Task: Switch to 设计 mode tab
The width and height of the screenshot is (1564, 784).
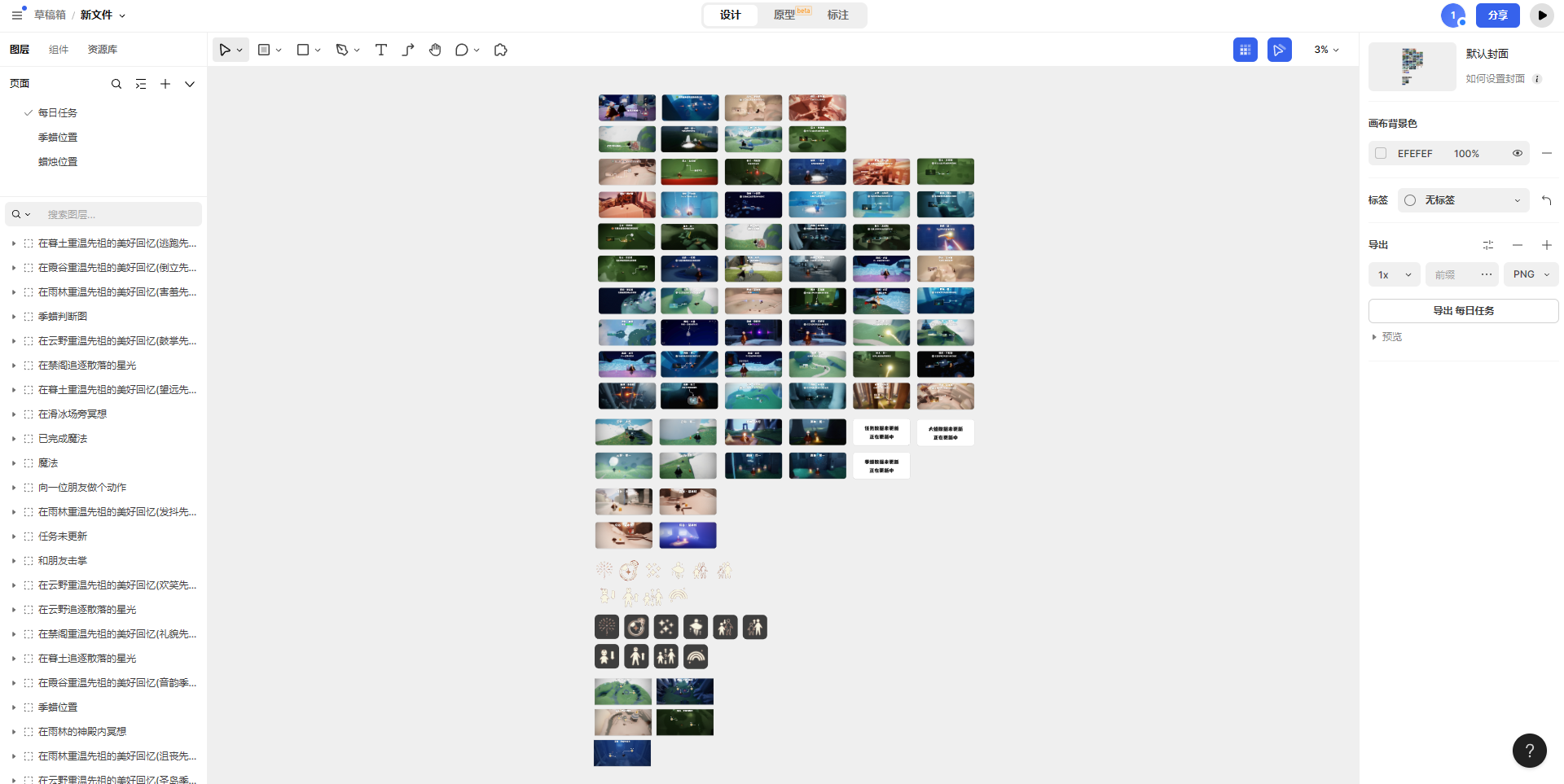Action: point(731,15)
